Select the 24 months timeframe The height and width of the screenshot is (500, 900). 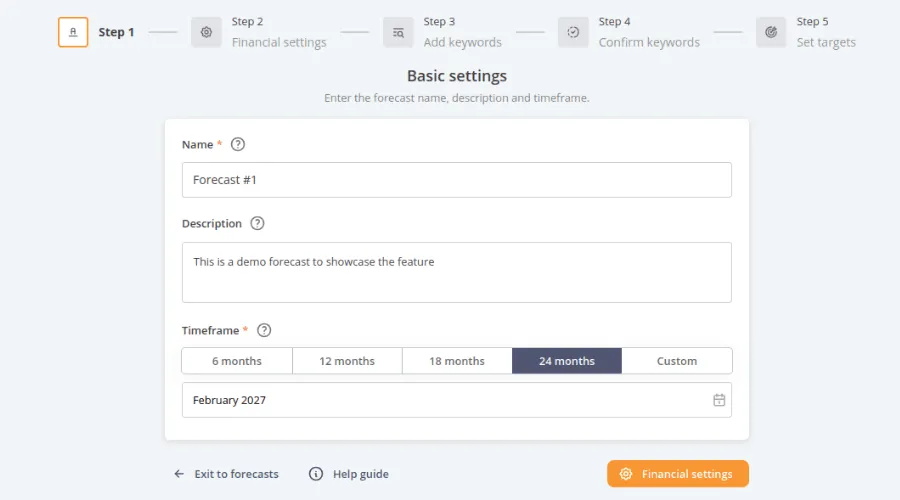(567, 361)
